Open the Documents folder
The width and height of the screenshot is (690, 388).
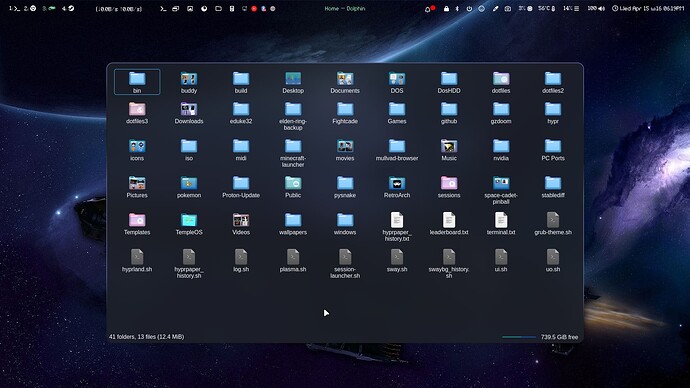pos(345,83)
